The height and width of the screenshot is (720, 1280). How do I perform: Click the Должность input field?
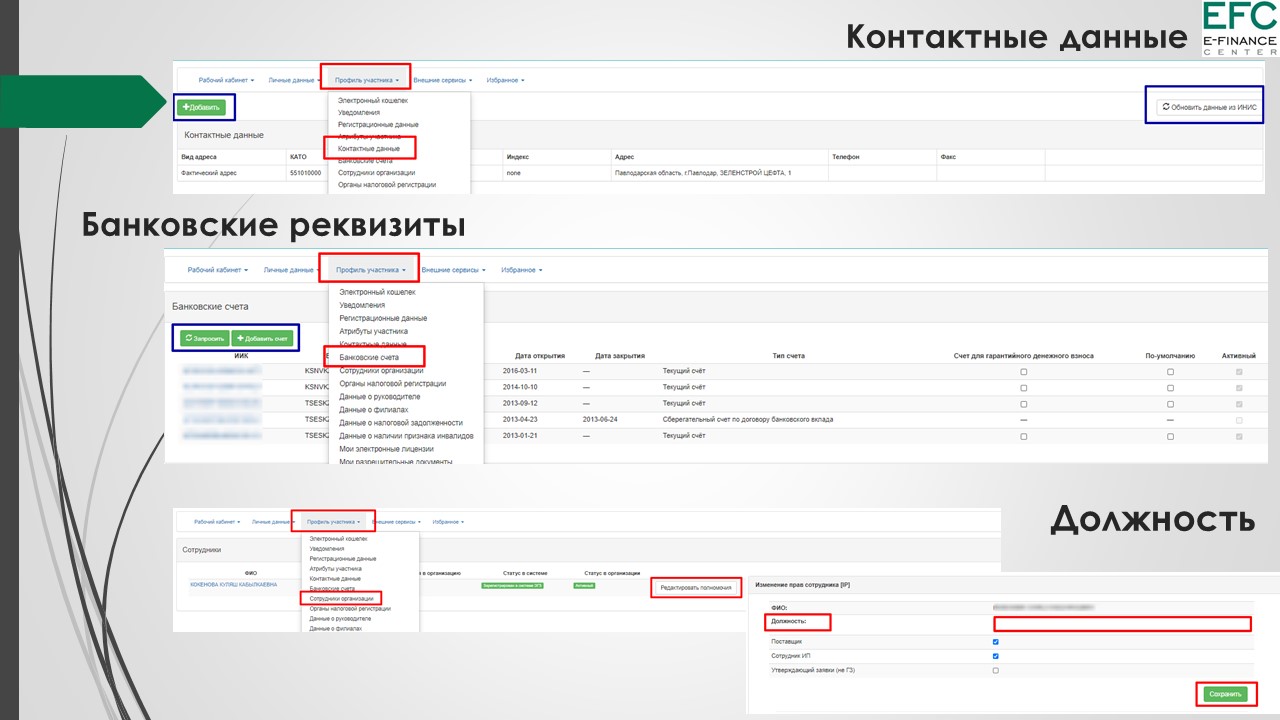[1121, 624]
